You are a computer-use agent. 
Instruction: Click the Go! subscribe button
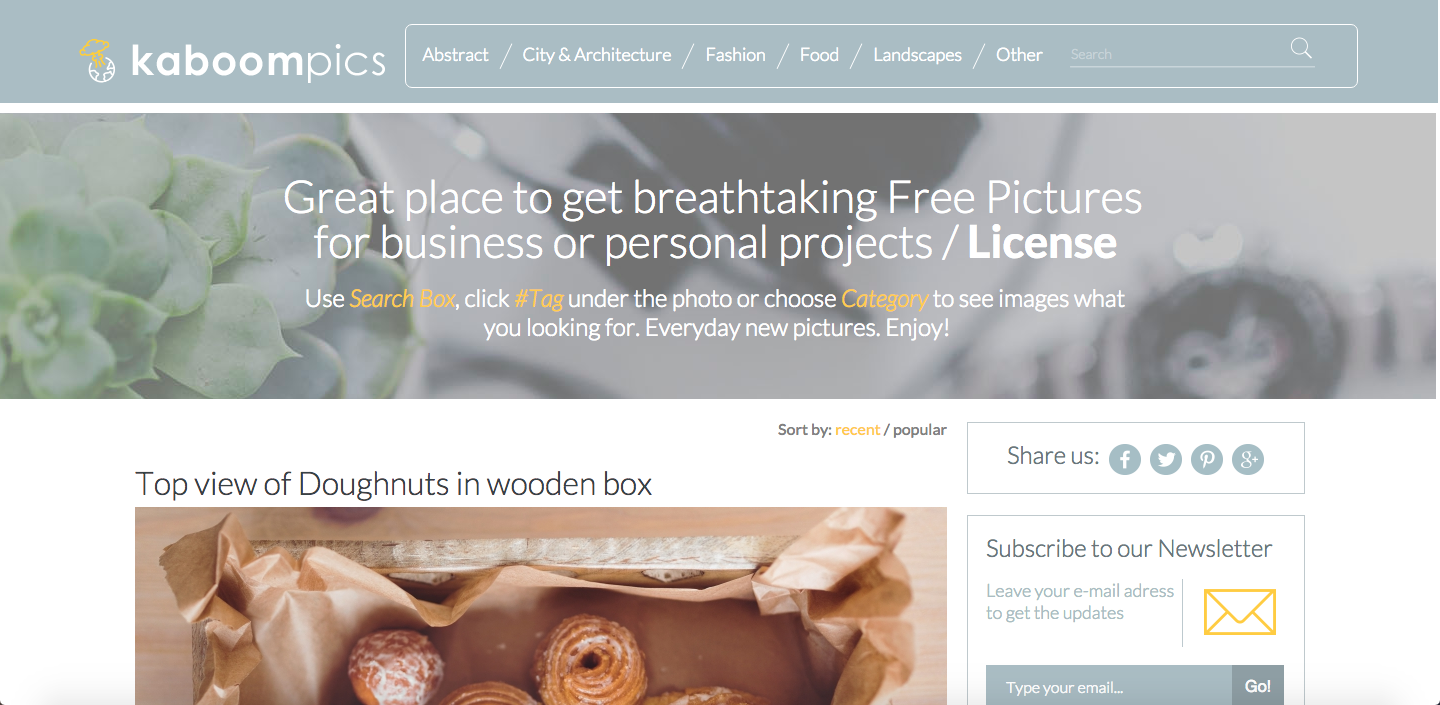pos(1258,686)
